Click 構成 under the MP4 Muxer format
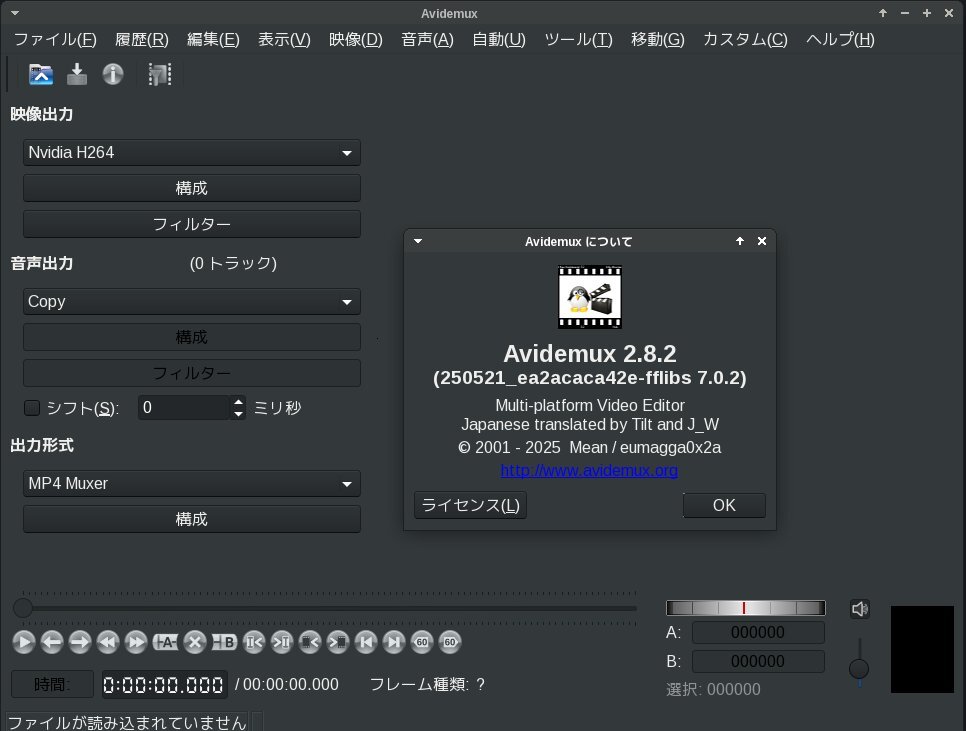The height and width of the screenshot is (731, 966). click(x=192, y=519)
